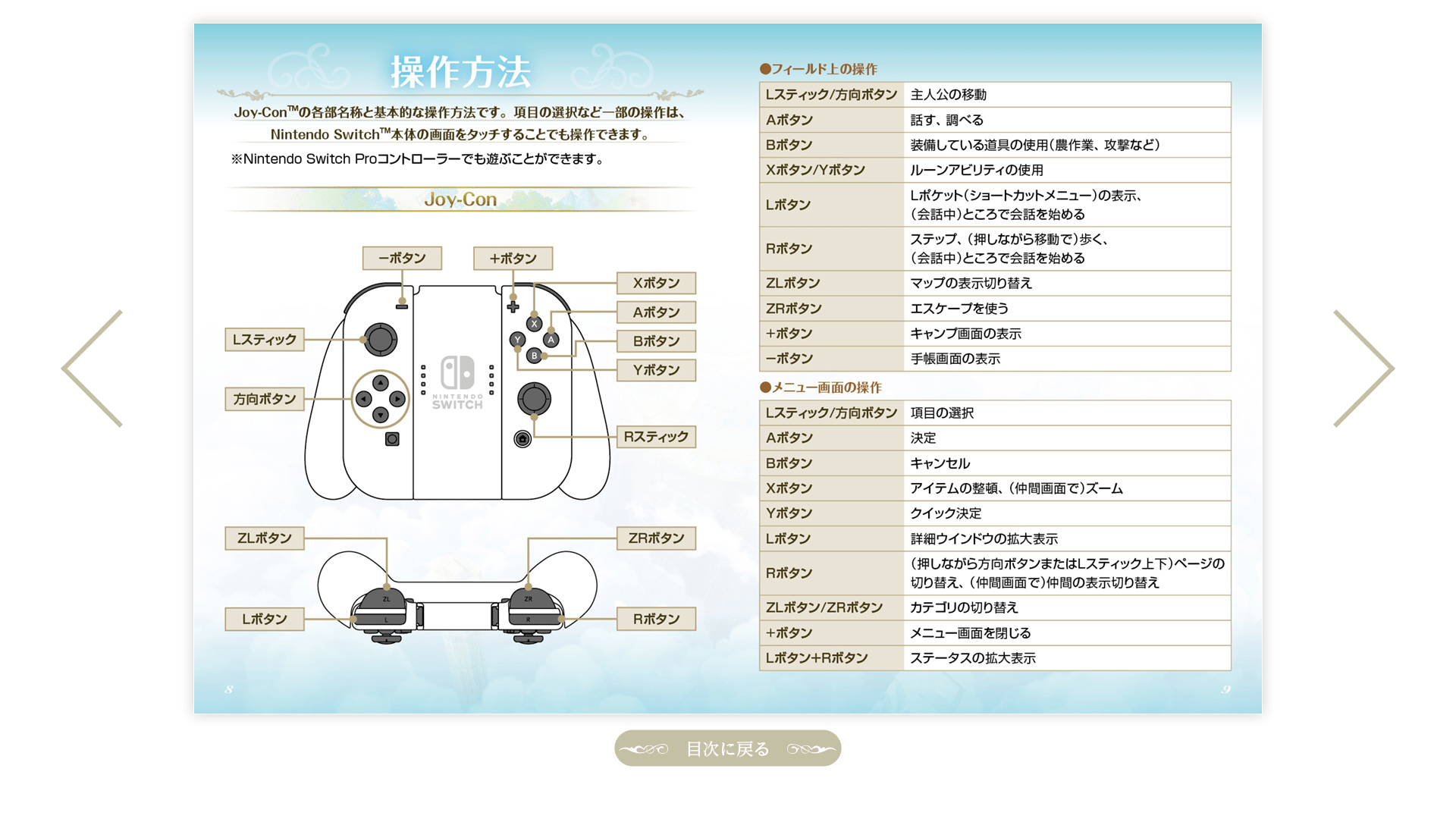Click the 操作方法 page title
The height and width of the screenshot is (819, 1456).
click(460, 72)
